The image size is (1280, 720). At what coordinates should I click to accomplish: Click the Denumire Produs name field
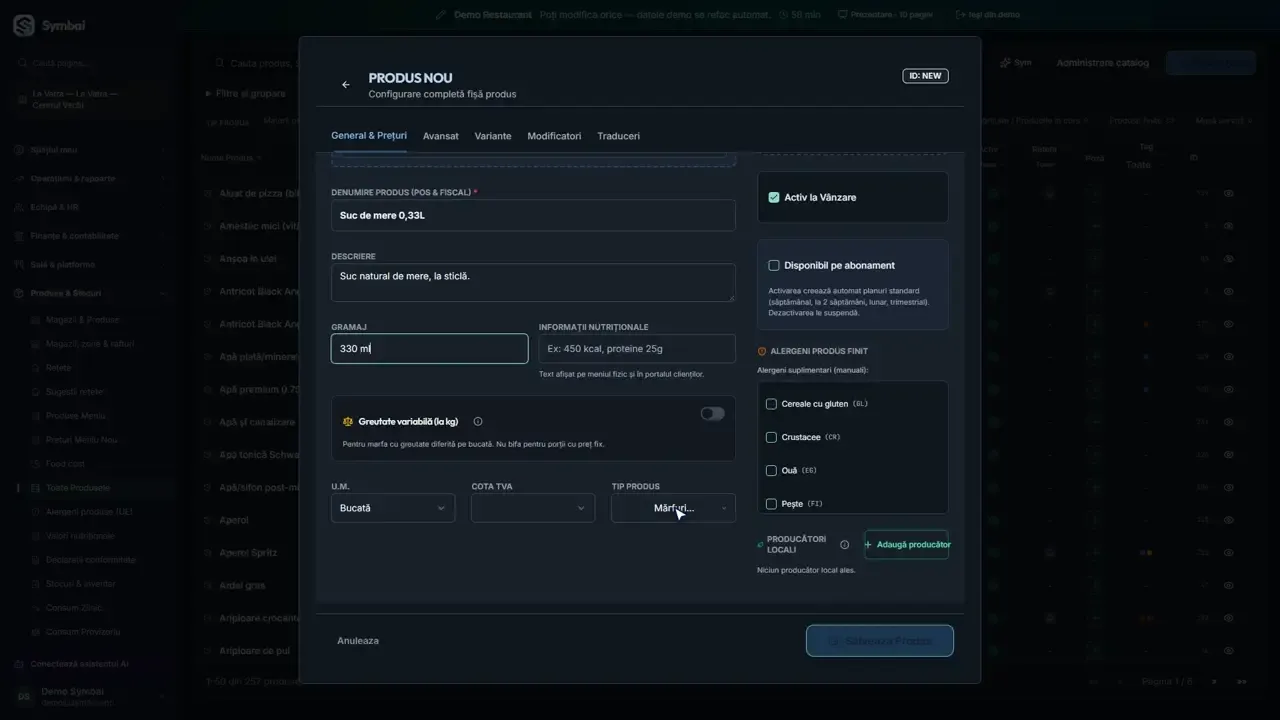click(533, 215)
